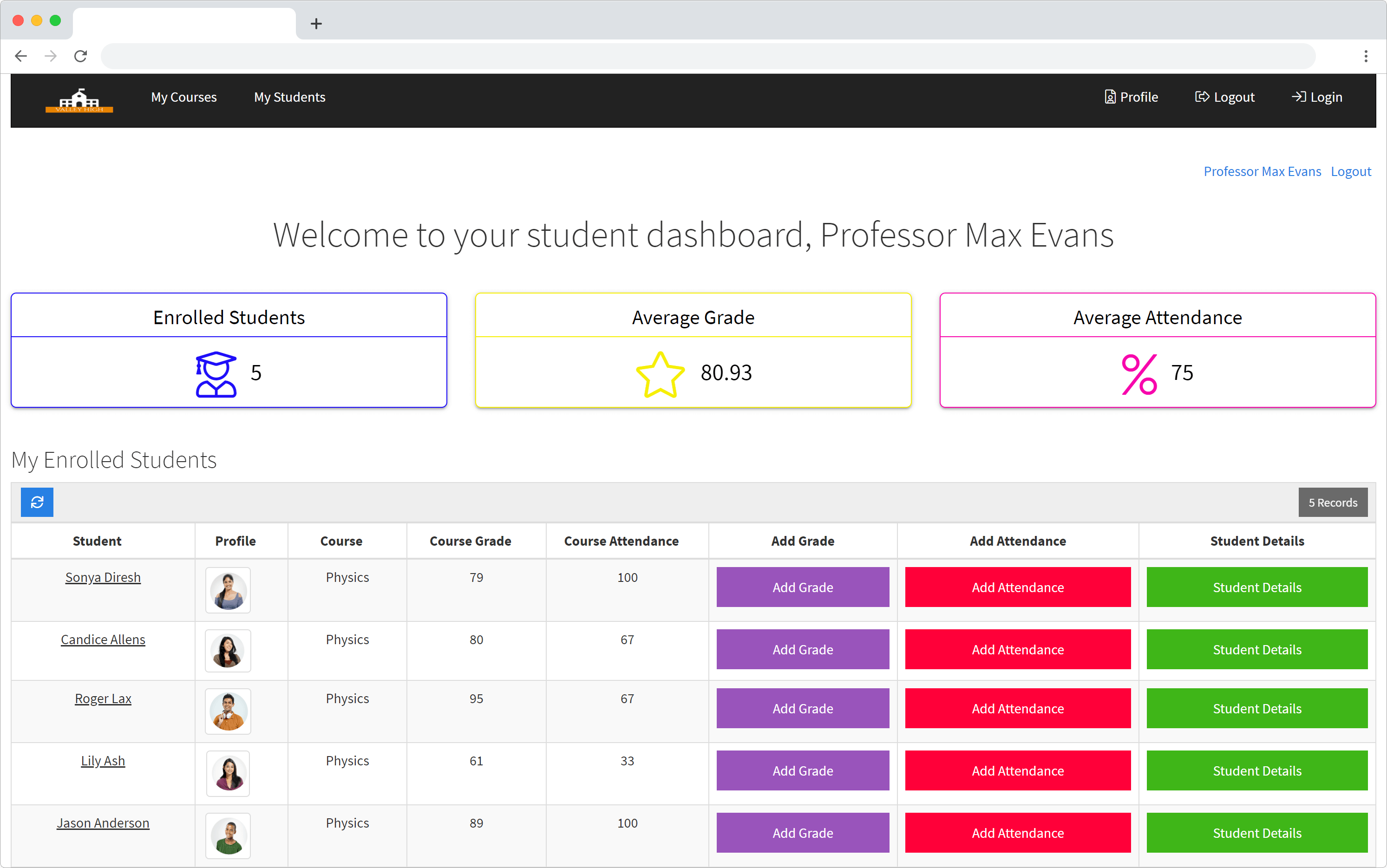
Task: Click the pink percent Attendance icon
Action: tap(1139, 374)
